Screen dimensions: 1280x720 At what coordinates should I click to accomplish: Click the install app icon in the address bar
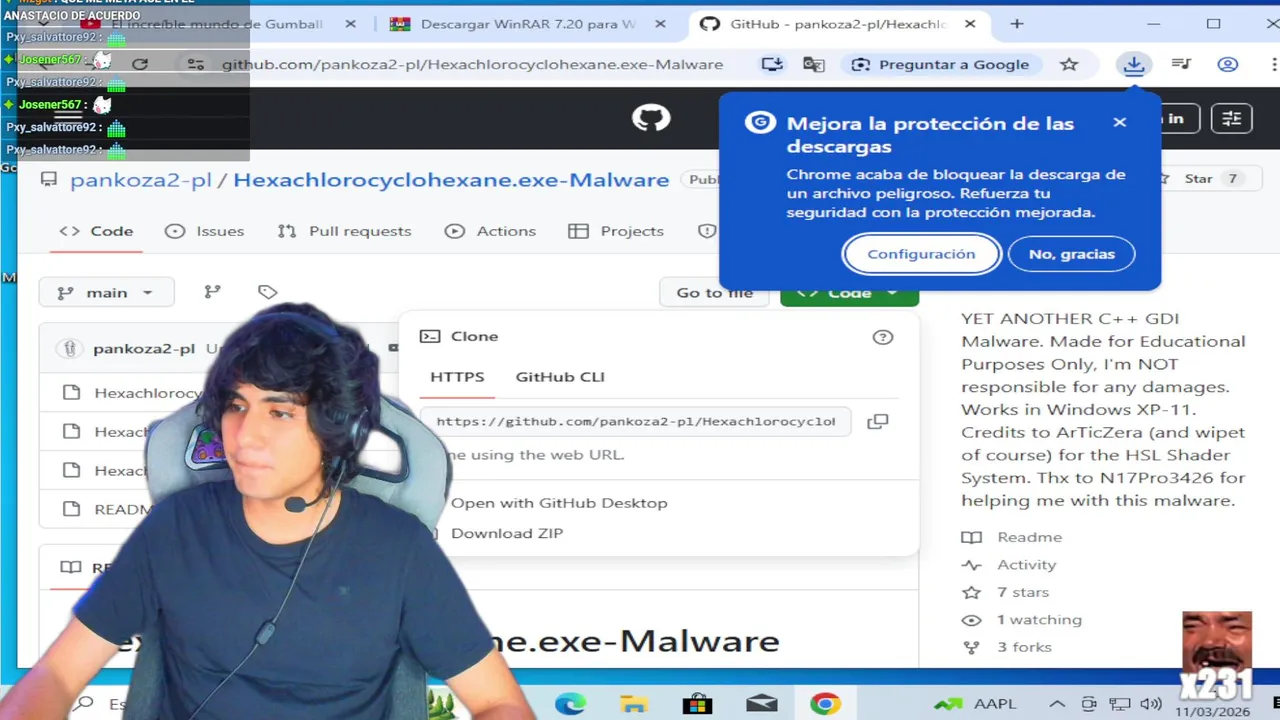[772, 64]
